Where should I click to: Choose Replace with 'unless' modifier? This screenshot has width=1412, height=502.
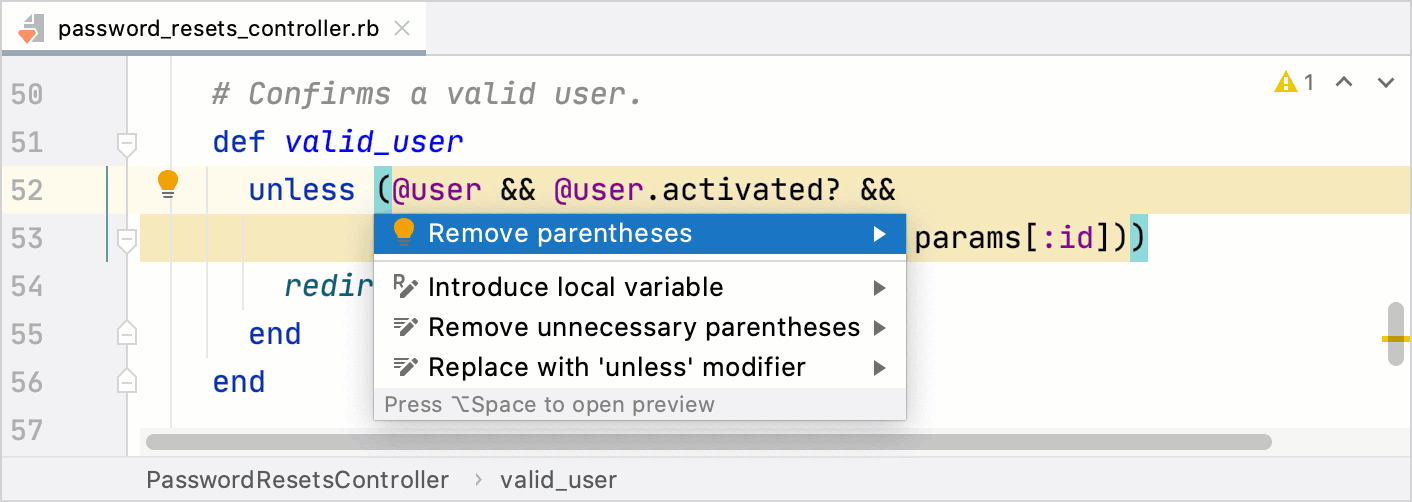click(x=616, y=367)
